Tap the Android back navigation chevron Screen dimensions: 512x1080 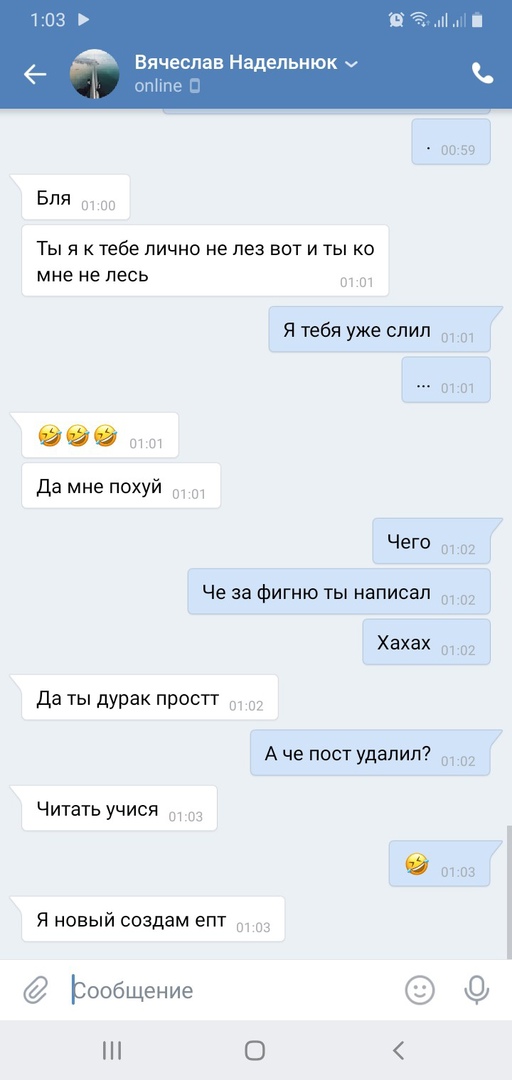click(x=398, y=1050)
